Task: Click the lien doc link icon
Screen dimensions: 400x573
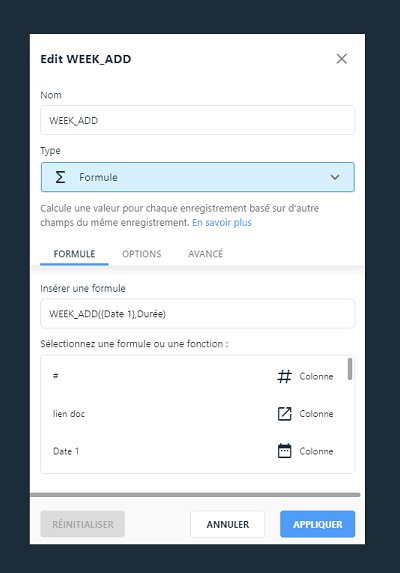Action: [285, 414]
